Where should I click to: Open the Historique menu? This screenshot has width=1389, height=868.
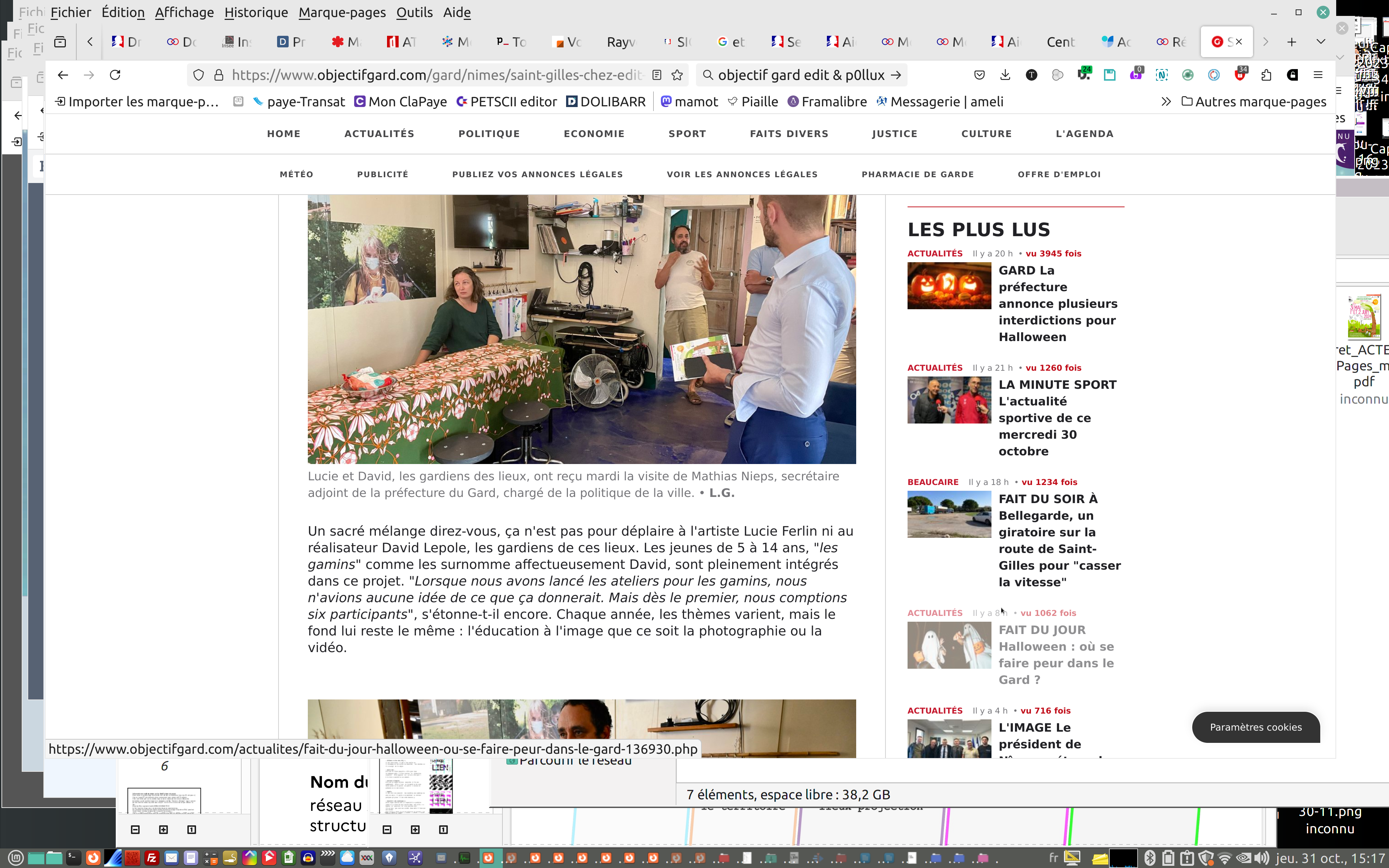pos(256,13)
